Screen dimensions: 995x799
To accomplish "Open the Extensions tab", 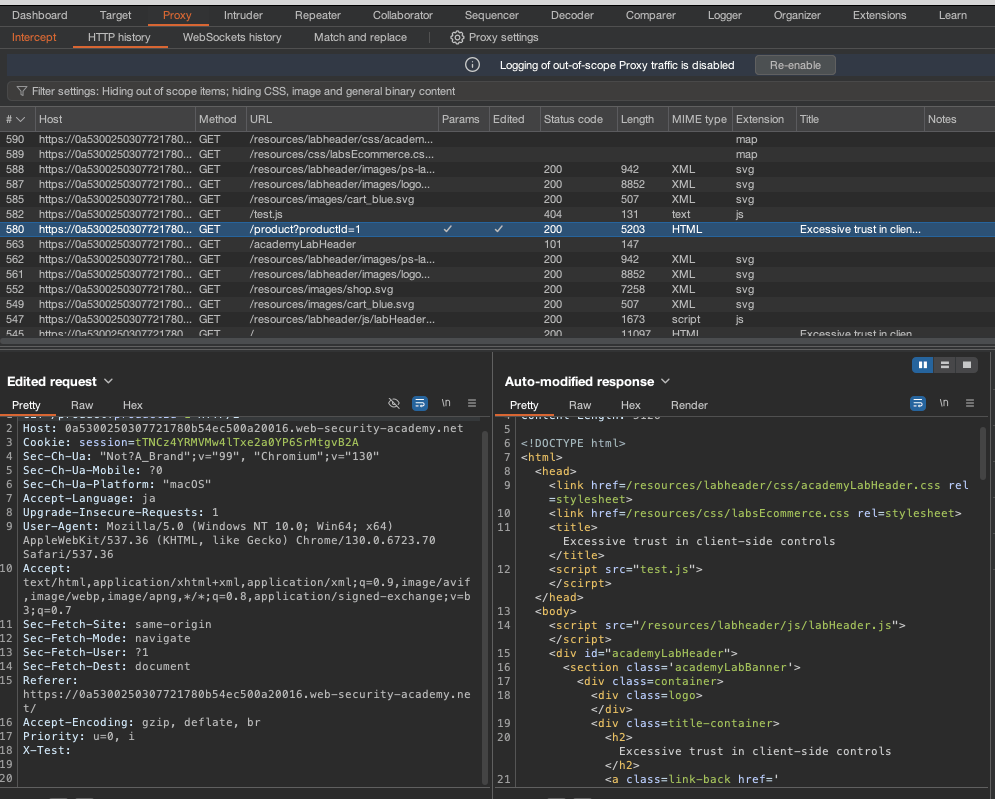I will tap(880, 15).
